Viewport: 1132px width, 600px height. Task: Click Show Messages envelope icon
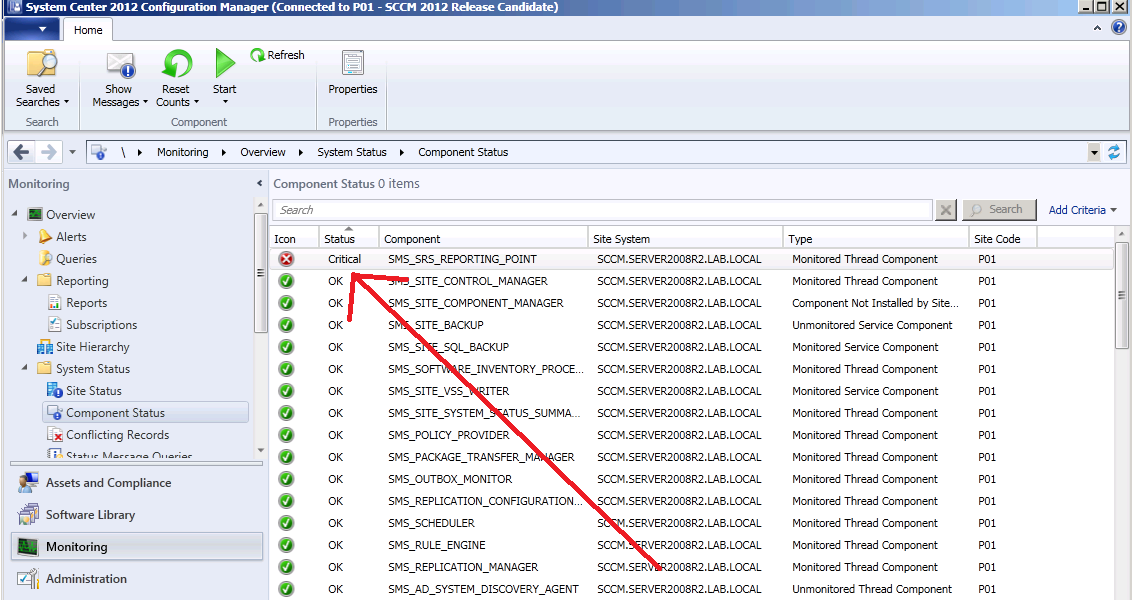[x=121, y=65]
